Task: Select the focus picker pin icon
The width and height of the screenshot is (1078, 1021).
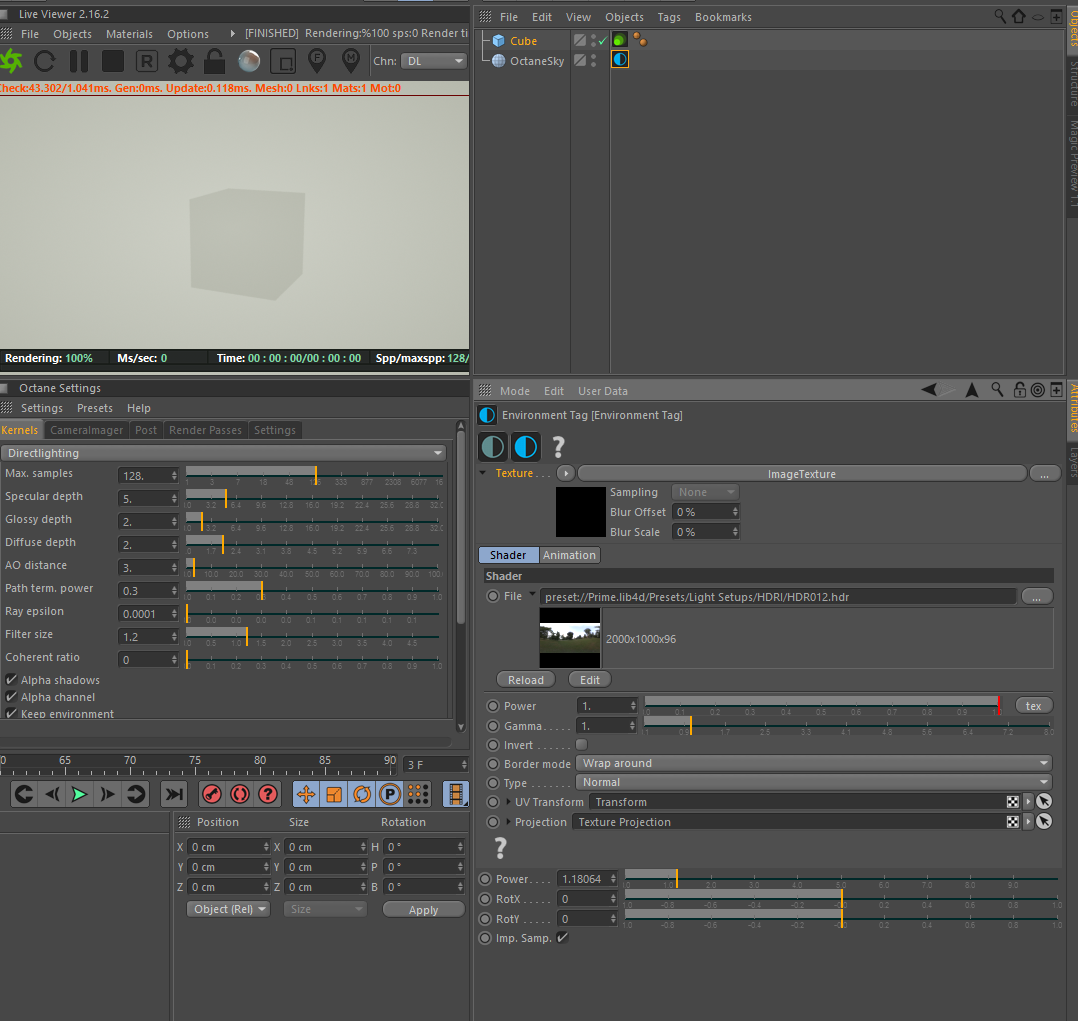Action: click(x=317, y=60)
